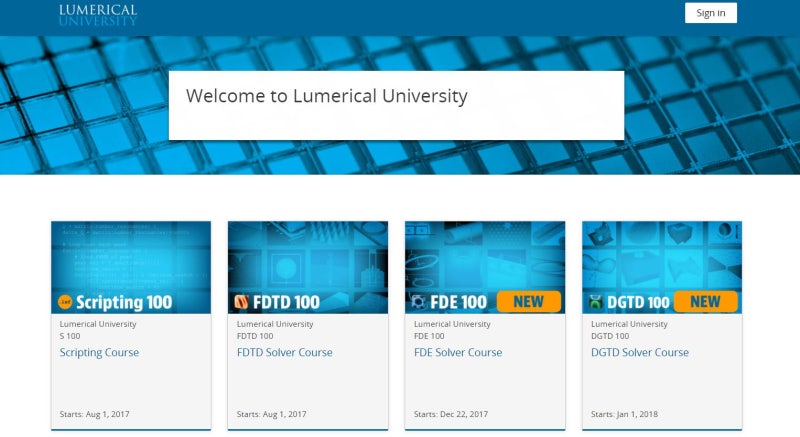Click the Scripting 100 orange script icon
Viewport: 800px width, 437px height.
tap(65, 302)
